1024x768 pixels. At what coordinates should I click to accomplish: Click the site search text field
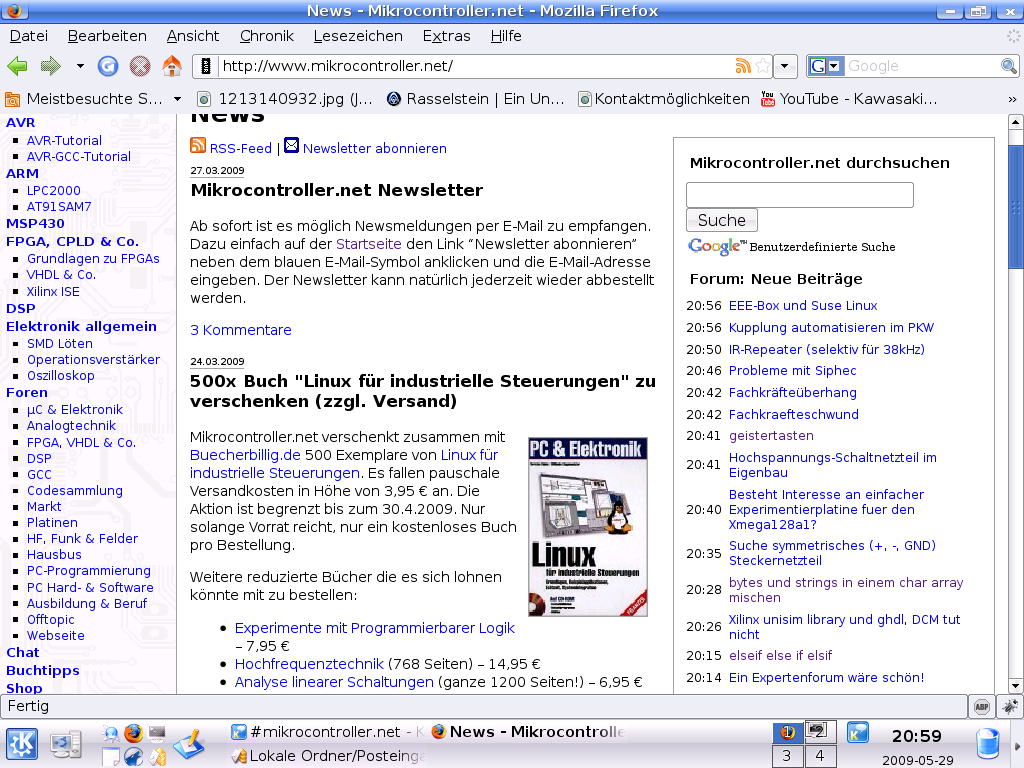(x=799, y=195)
